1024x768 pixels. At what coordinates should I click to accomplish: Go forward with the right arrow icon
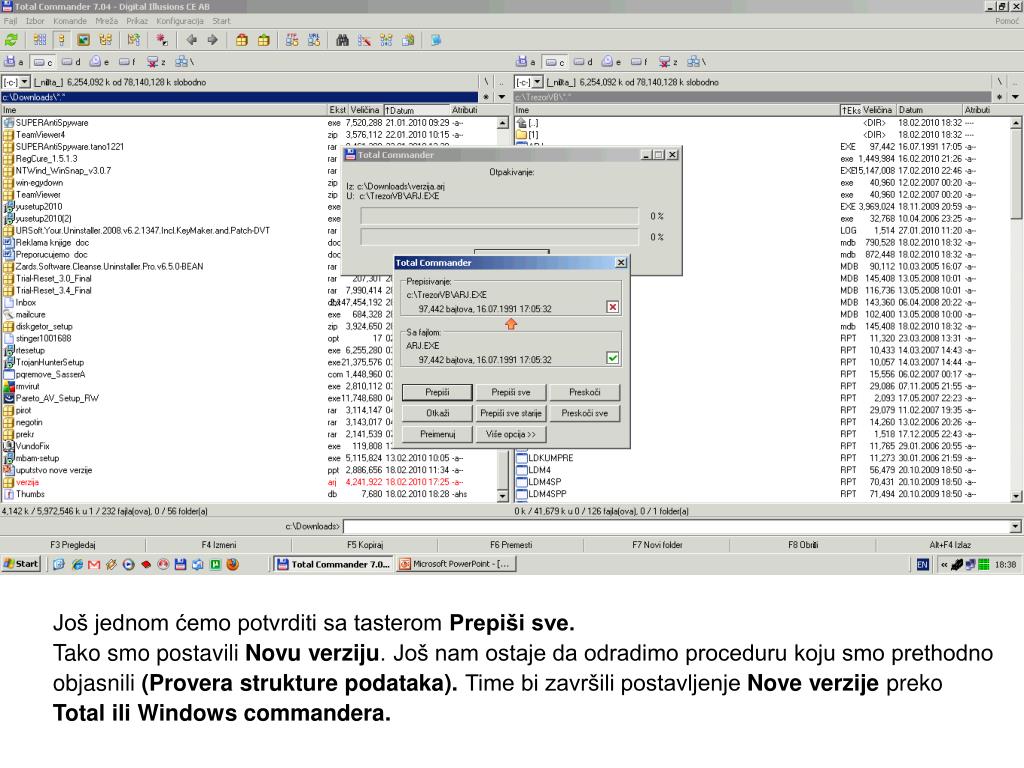[213, 40]
